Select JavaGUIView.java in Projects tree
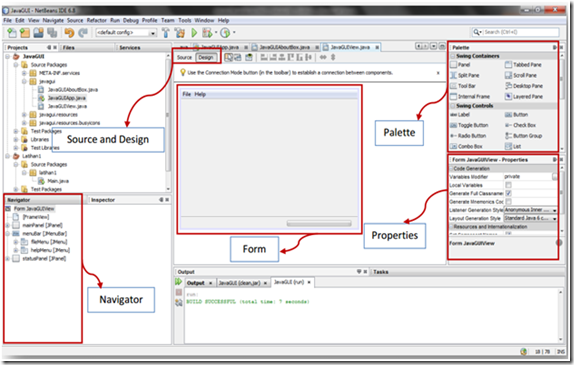 click(67, 106)
